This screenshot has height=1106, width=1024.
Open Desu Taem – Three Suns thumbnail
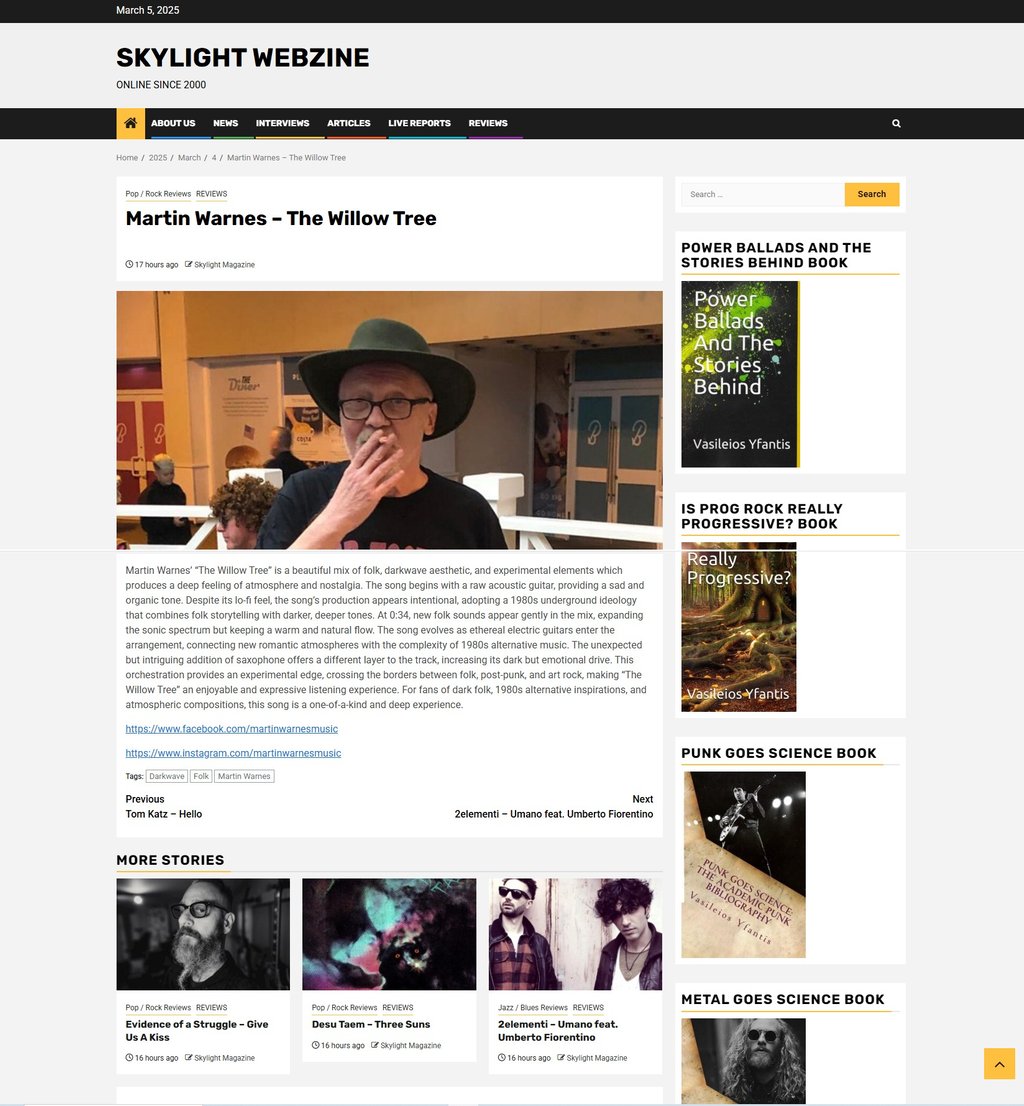[389, 934]
